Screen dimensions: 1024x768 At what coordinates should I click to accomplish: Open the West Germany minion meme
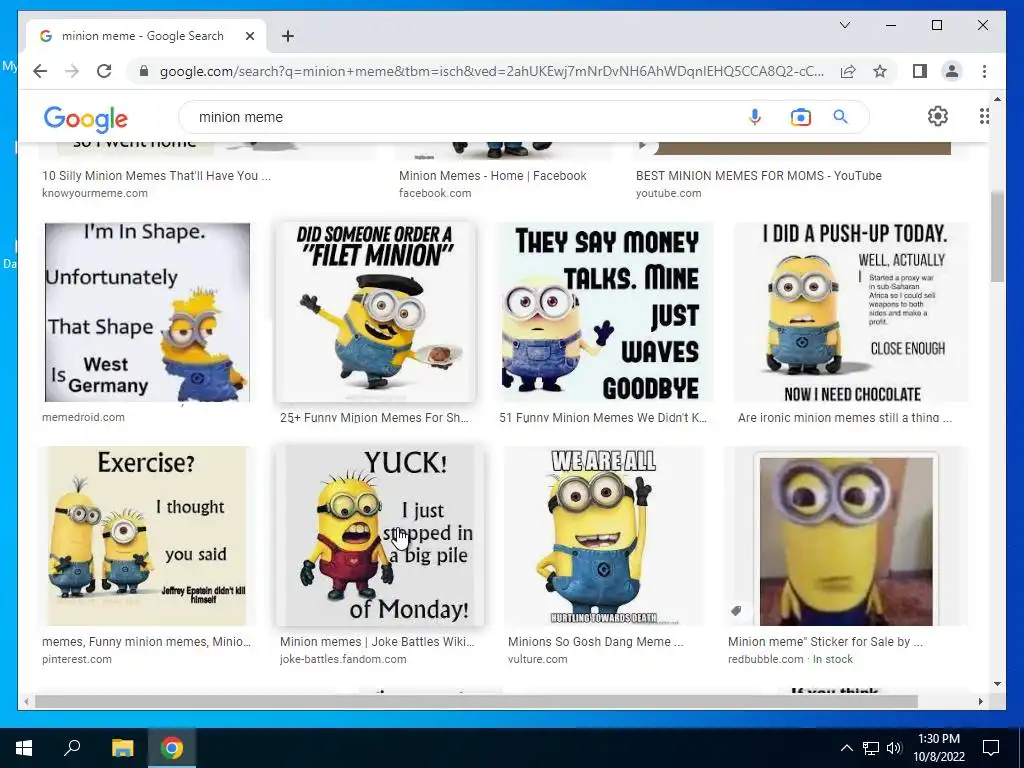coord(147,312)
